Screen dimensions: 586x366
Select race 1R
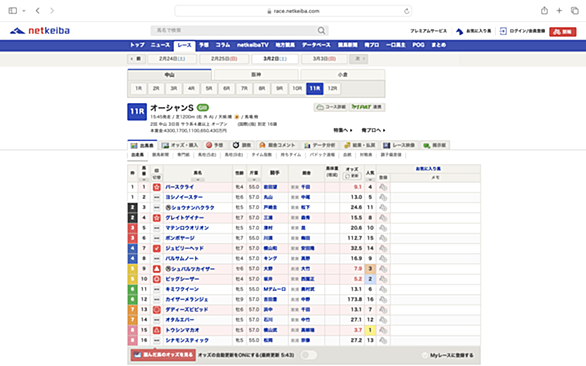click(139, 89)
